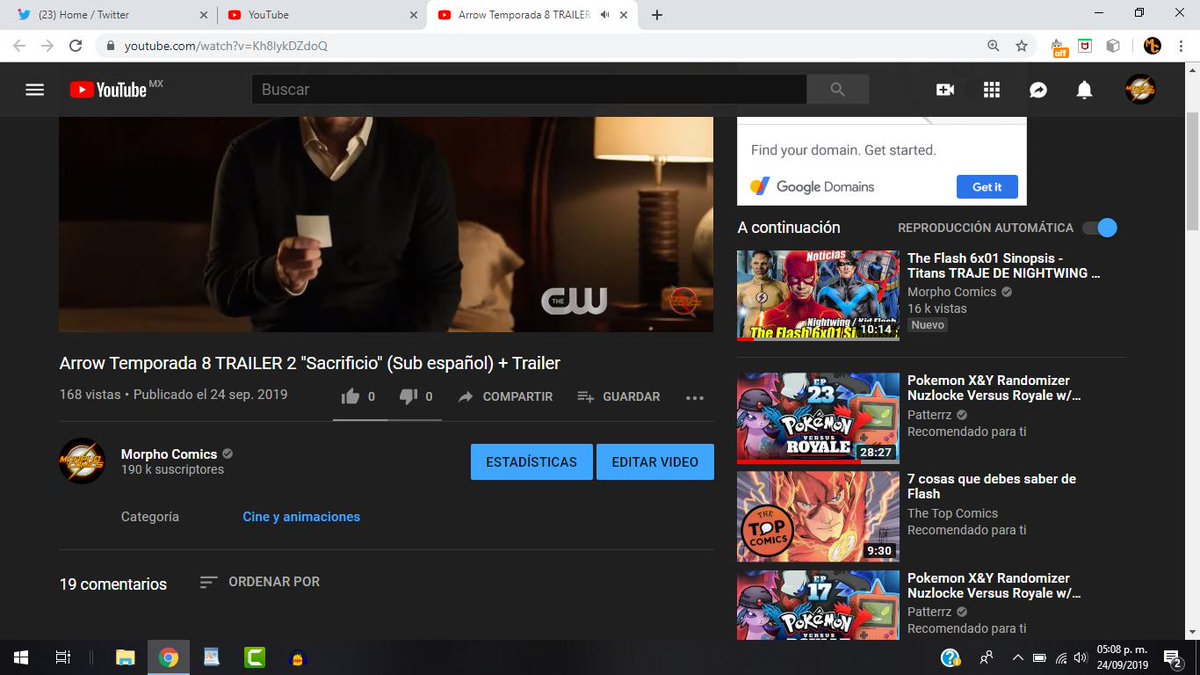Open the messages share bubble icon
The image size is (1200, 675).
pos(1038,90)
